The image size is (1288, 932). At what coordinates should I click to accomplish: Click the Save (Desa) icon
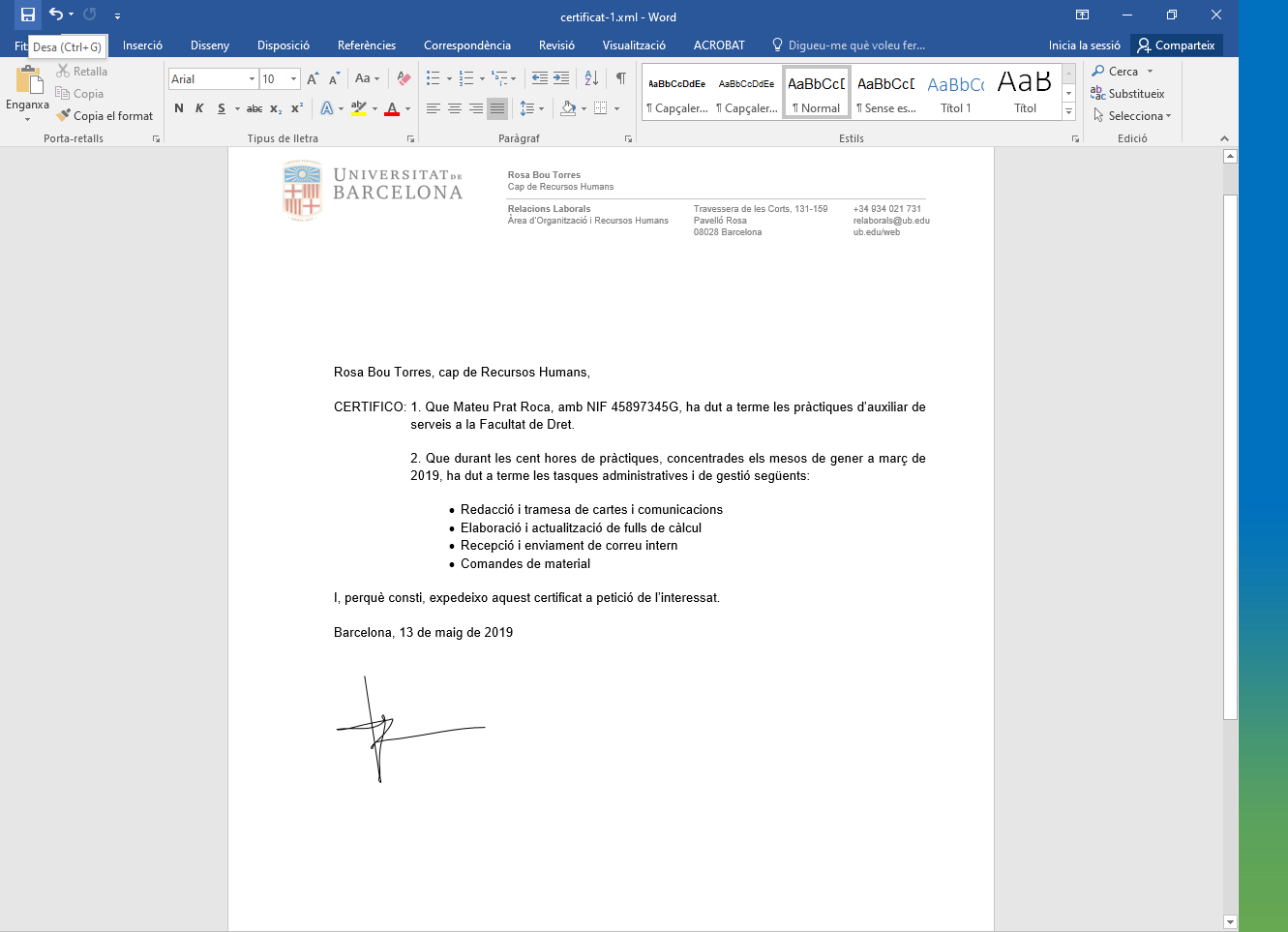pos(28,15)
